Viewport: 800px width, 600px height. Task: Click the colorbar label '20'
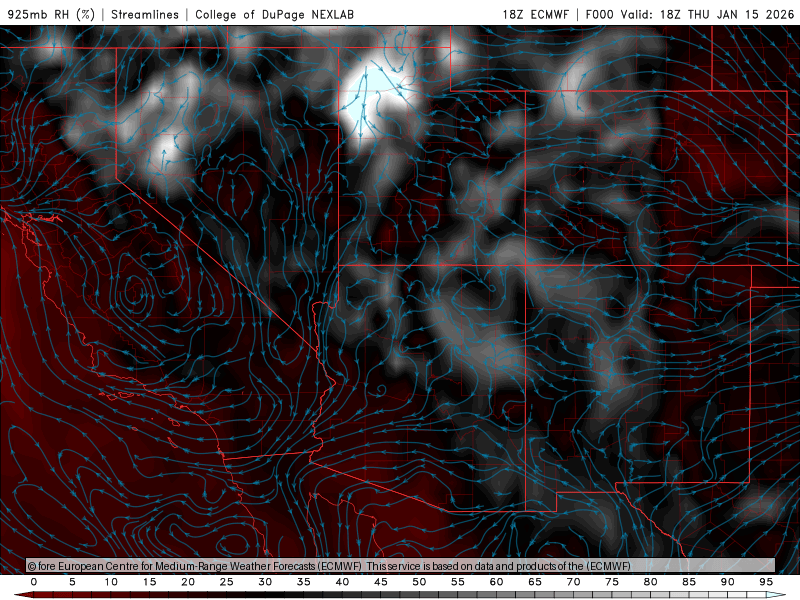188,582
